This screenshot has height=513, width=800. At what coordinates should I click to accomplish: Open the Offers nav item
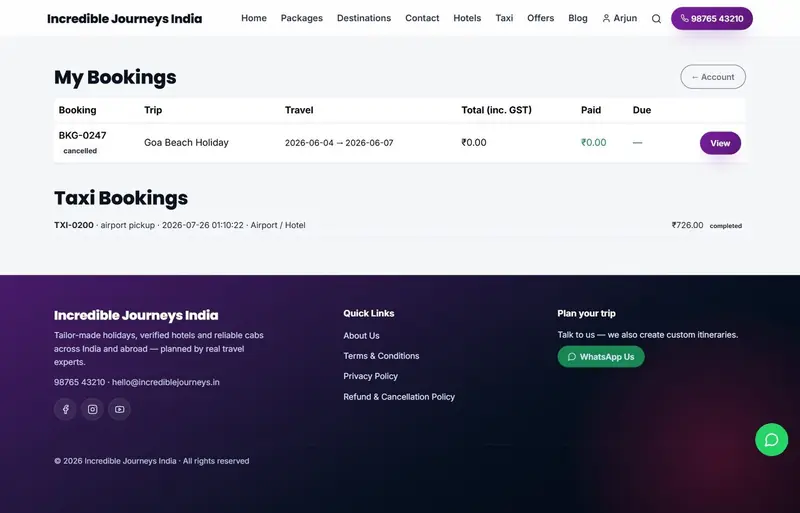coord(540,18)
